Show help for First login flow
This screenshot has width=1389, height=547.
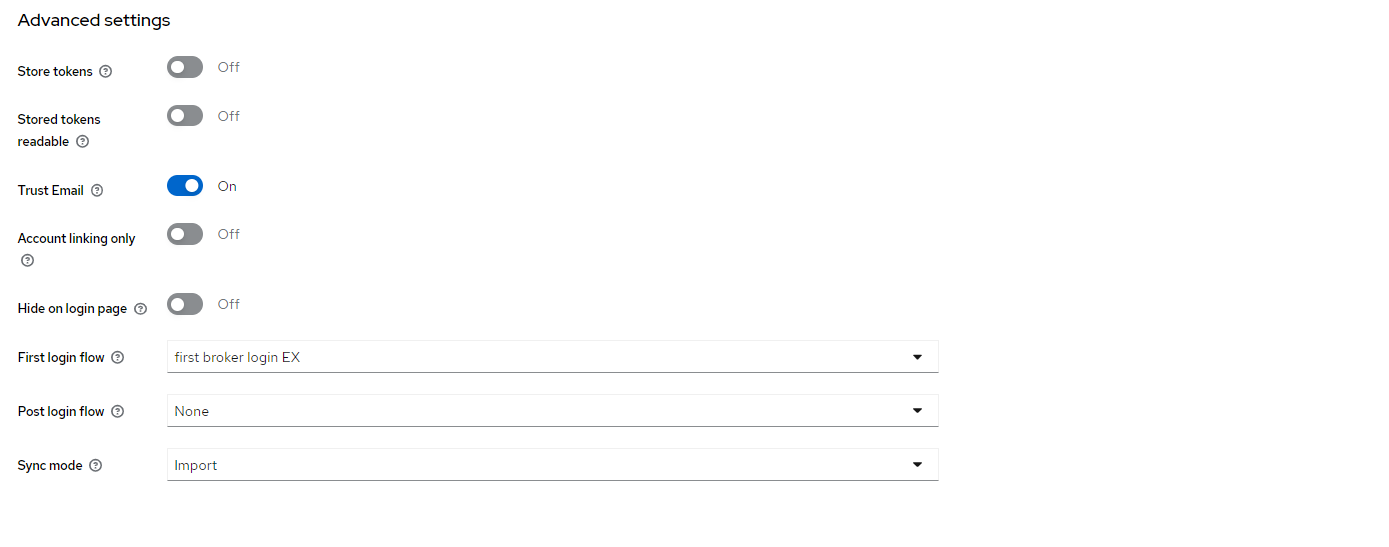[x=118, y=358]
